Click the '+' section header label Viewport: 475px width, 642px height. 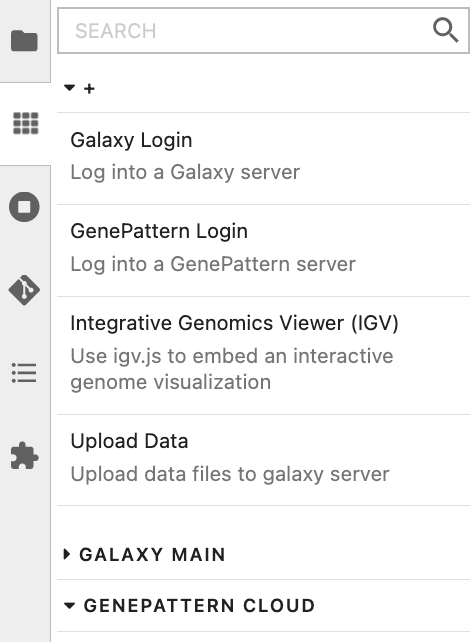(89, 88)
